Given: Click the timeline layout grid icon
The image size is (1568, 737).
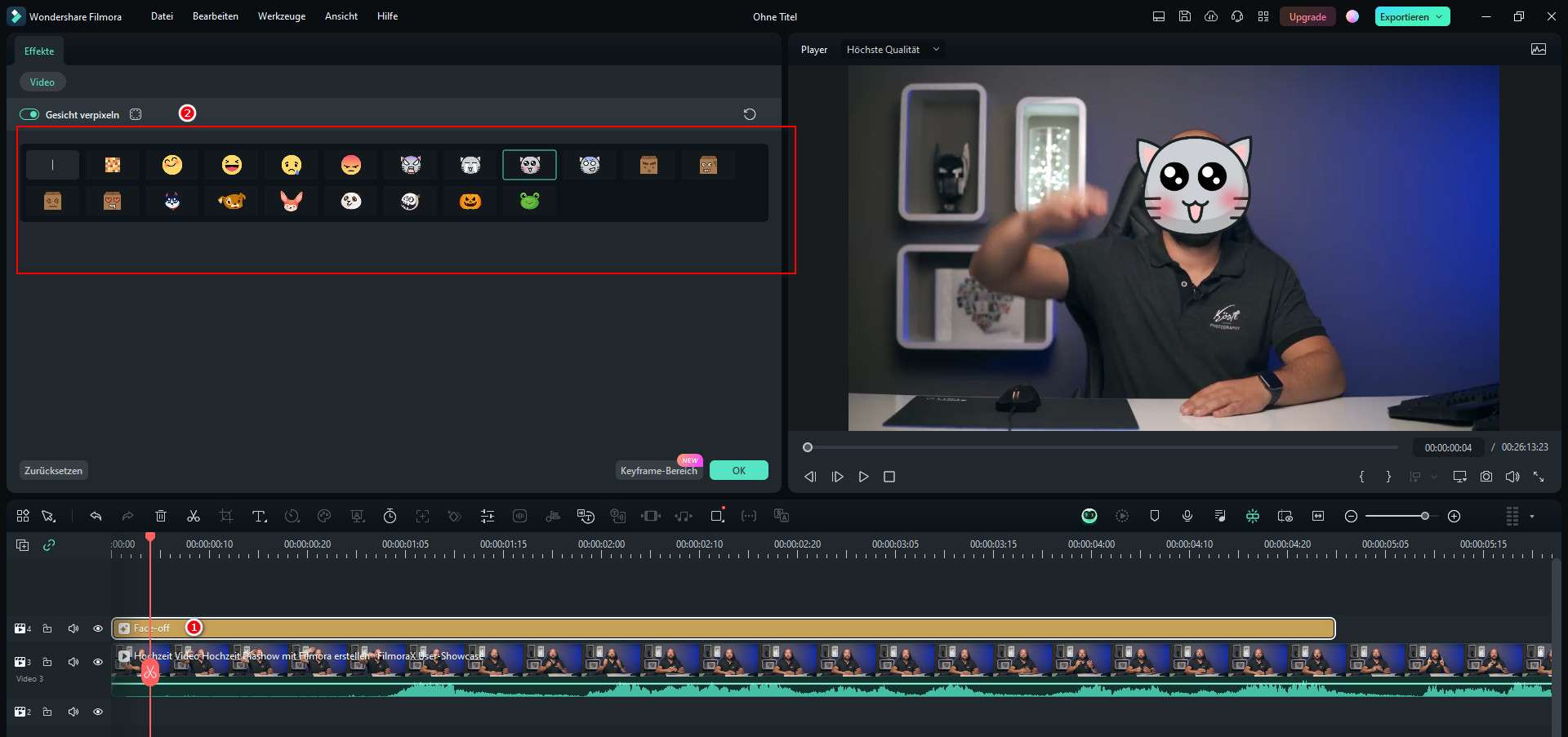Looking at the screenshot, I should [x=23, y=516].
